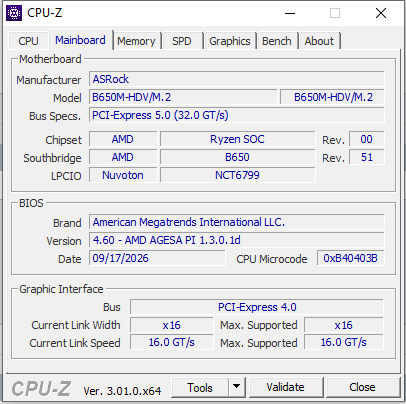Viewport: 406px width, 404px height.
Task: Click the Current Link Width label
Action: 76,325
